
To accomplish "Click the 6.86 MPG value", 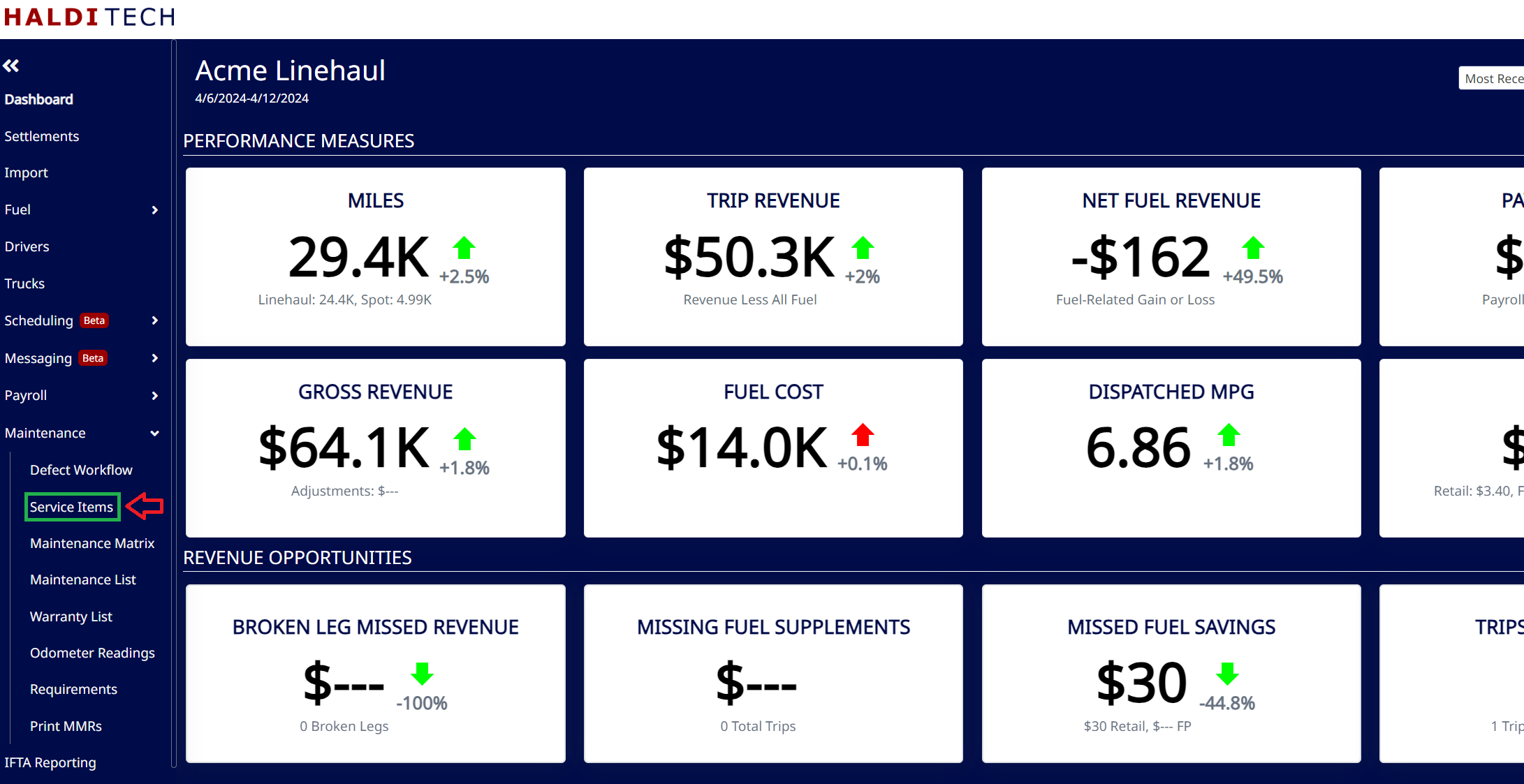I will tap(1138, 448).
